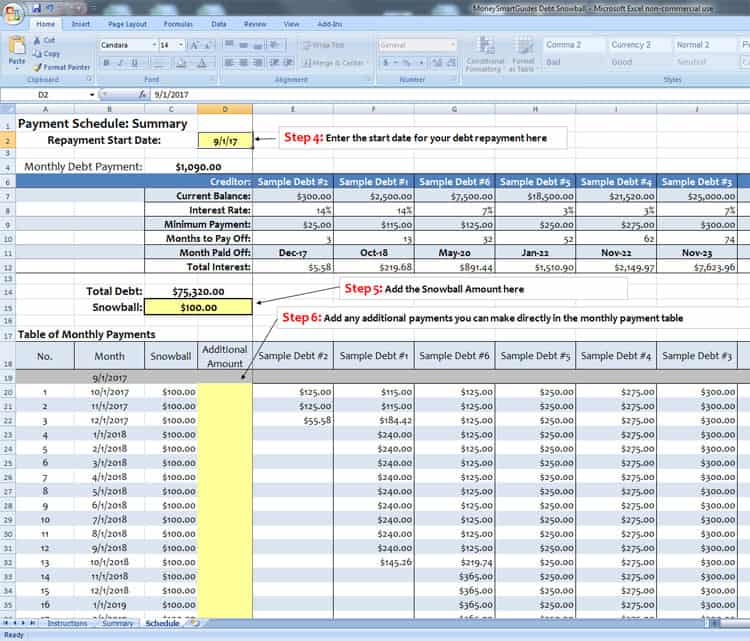The height and width of the screenshot is (641, 750).
Task: Switch to the Home ribbon tab
Action: (45, 24)
